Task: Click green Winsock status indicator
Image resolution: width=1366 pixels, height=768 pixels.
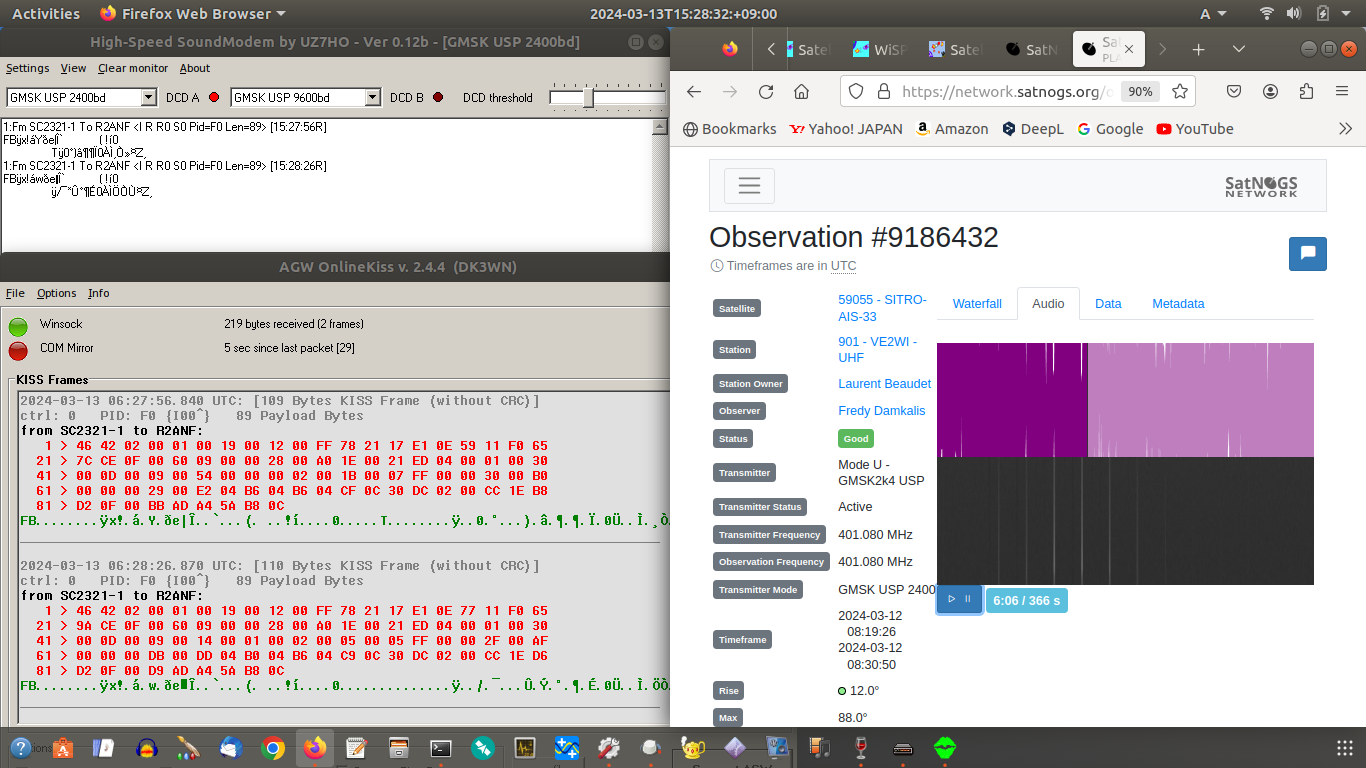Action: point(18,326)
